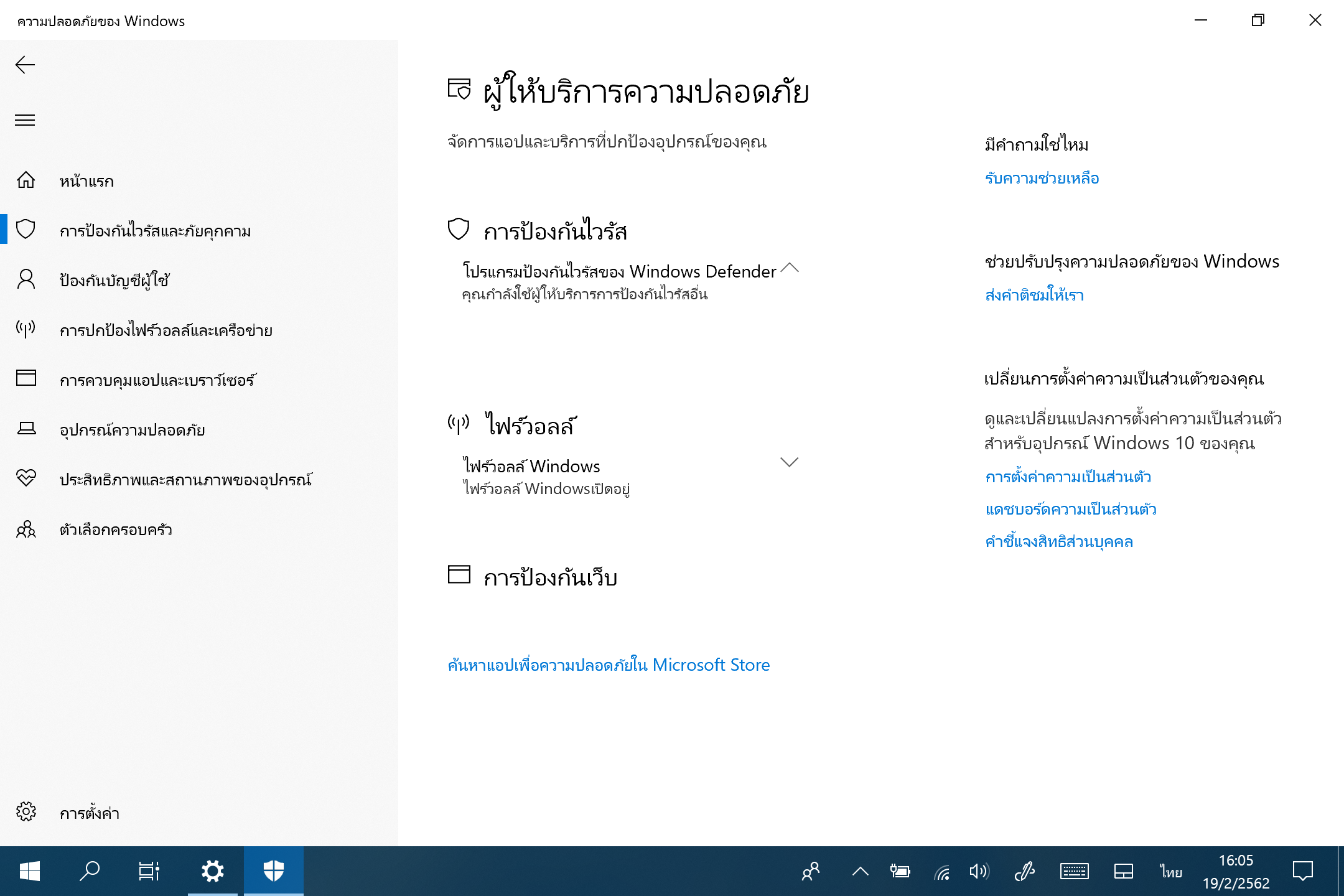1344x896 pixels.
Task: Click รับความช่วยเหลือ get help link
Action: (x=1042, y=179)
